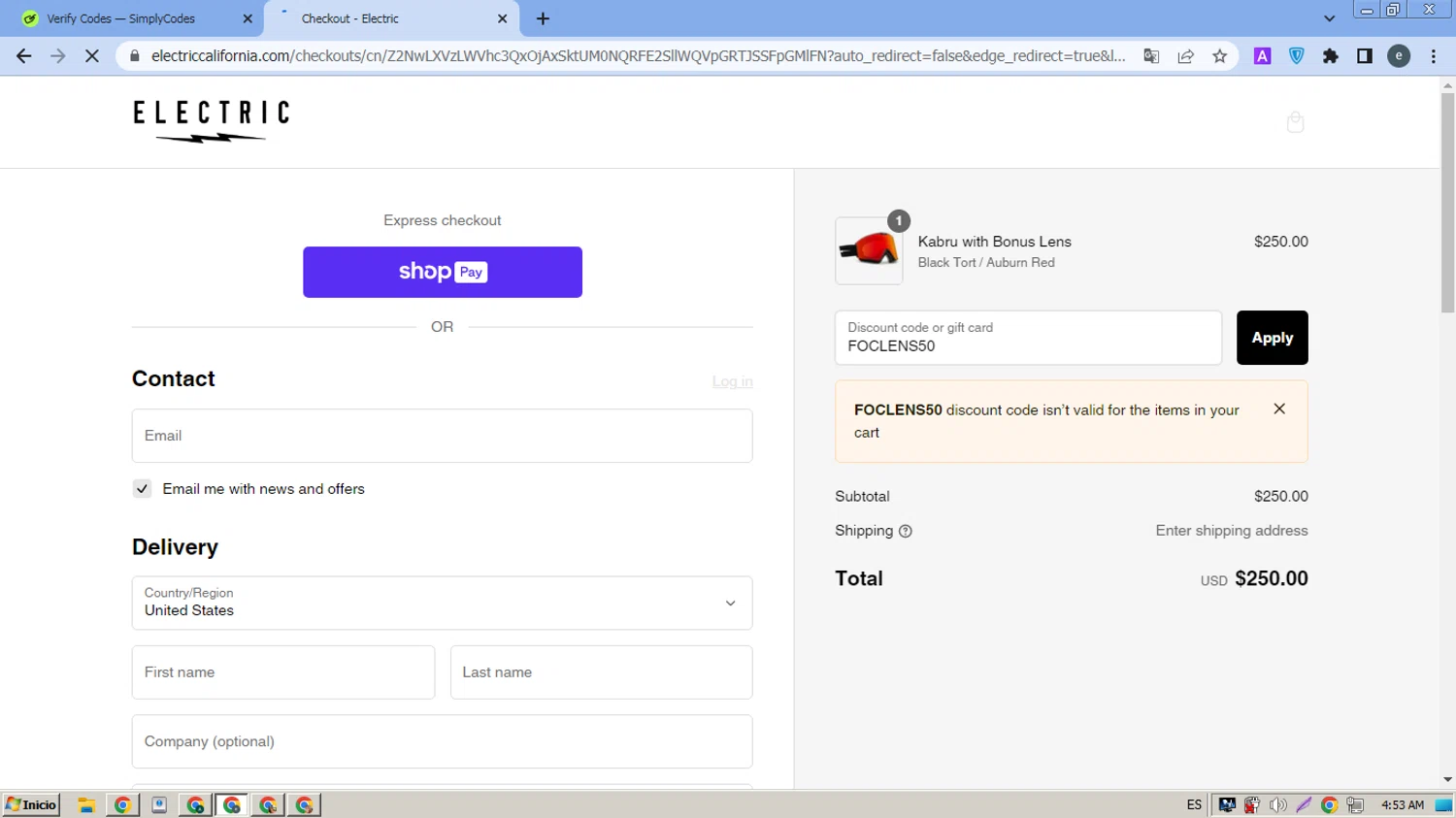This screenshot has height=818, width=1456.
Task: Open Google Translate page icon
Action: click(1151, 56)
